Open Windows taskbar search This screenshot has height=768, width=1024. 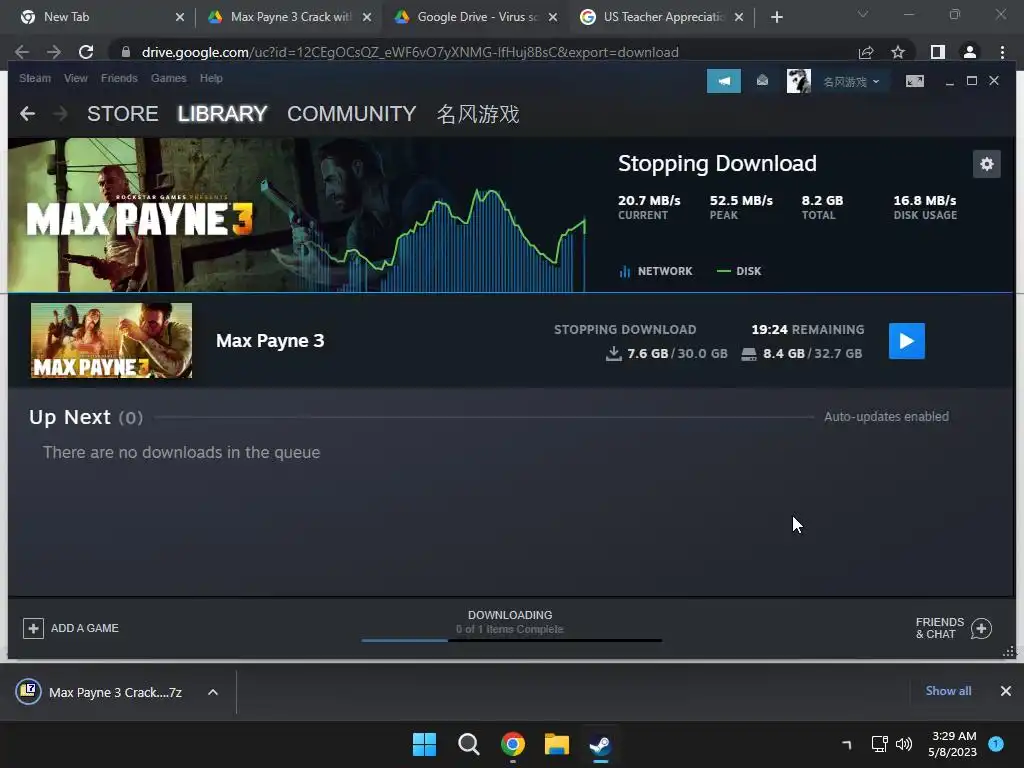468,744
